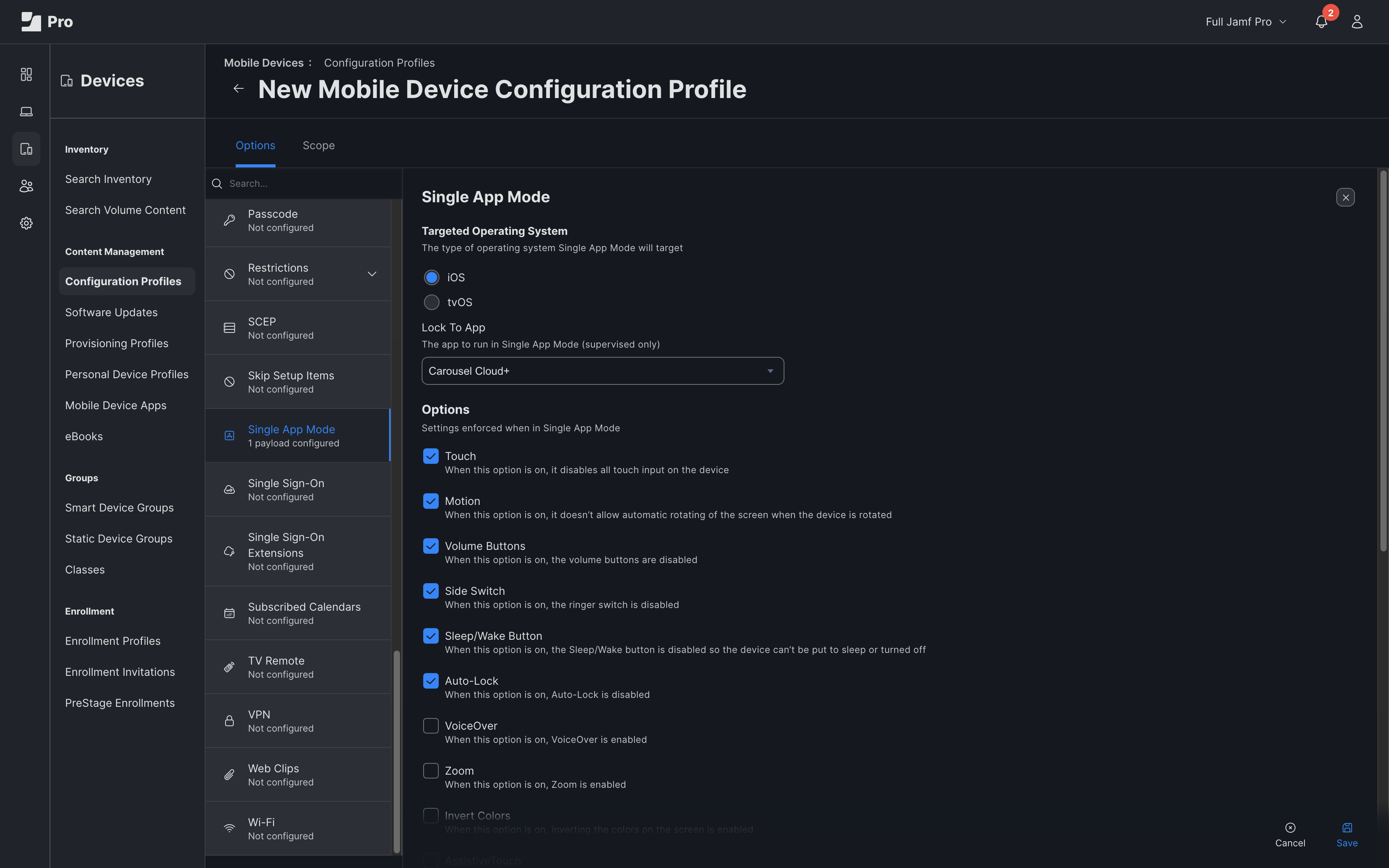Open Provisioning Profiles in sidebar

point(117,343)
